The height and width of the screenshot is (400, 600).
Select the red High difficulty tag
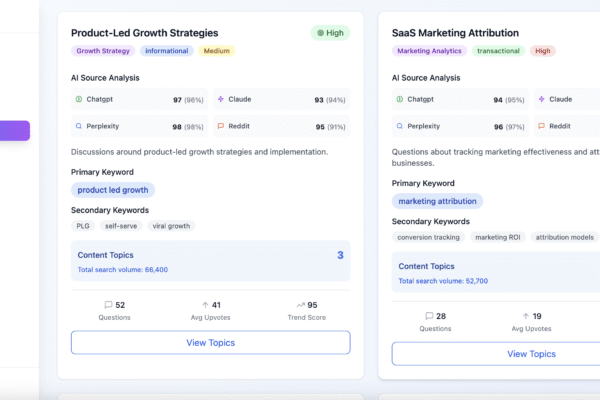[x=543, y=51]
